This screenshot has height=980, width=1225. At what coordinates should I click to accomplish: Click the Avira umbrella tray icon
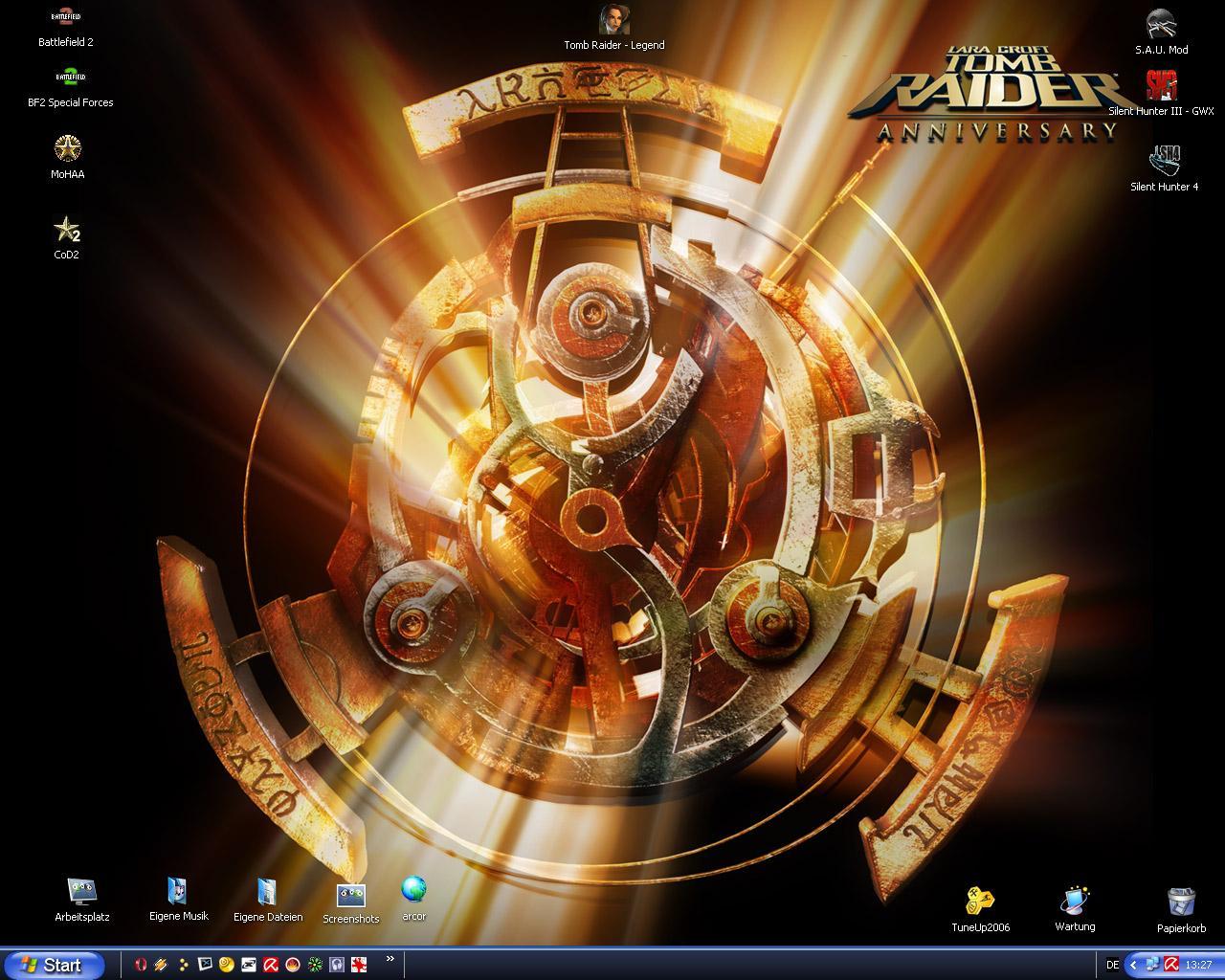(x=1169, y=965)
